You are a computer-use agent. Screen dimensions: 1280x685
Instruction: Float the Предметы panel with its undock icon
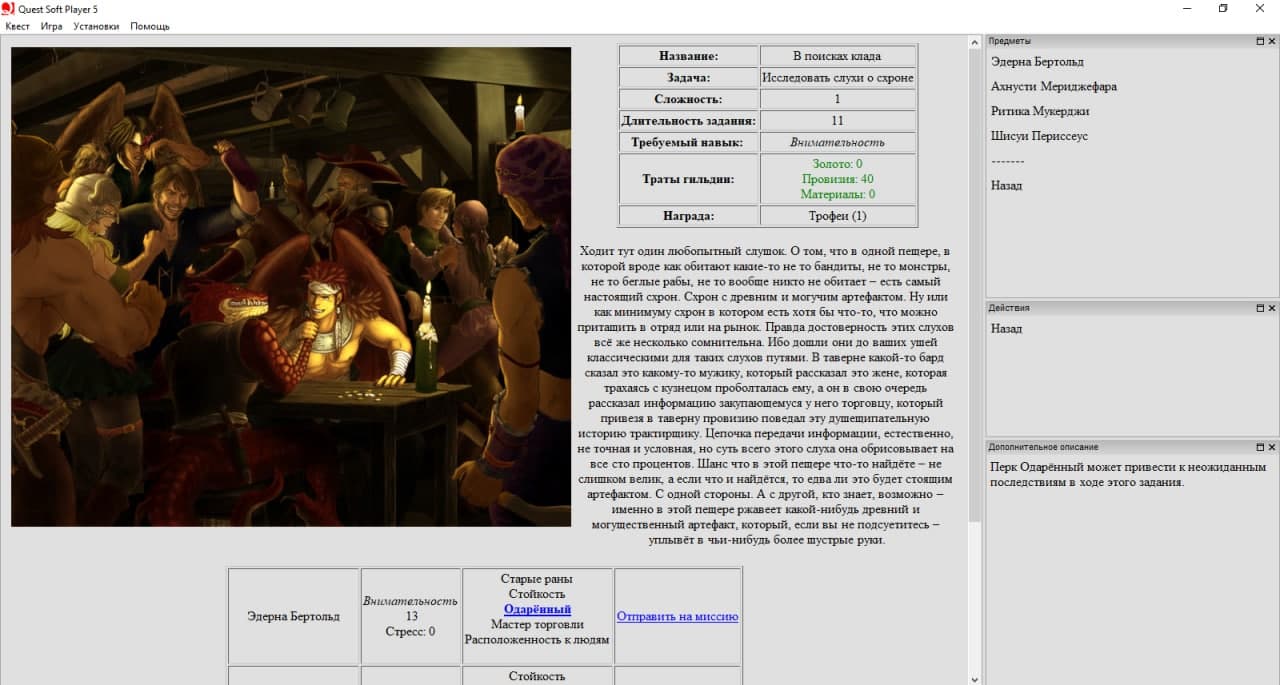(x=1260, y=41)
